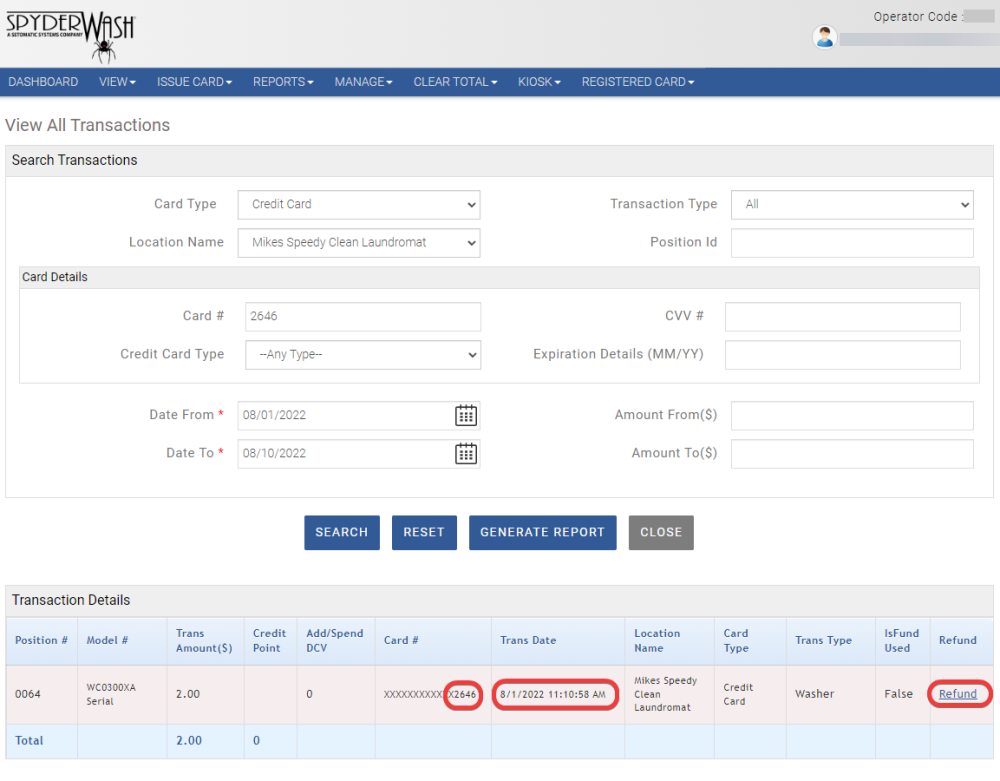This screenshot has width=1000, height=781.
Task: Expand the Location Name dropdown
Action: pyautogui.click(x=359, y=243)
